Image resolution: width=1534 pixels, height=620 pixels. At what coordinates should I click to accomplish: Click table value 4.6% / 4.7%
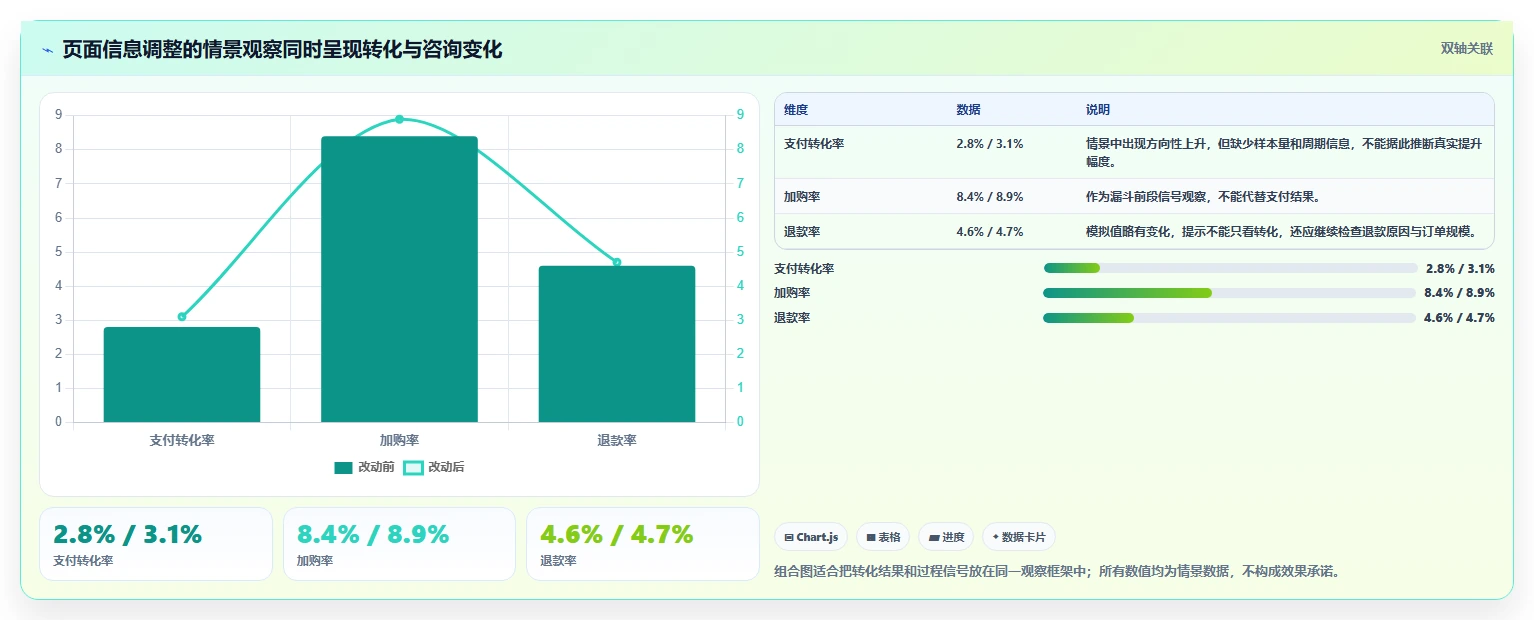coord(990,232)
